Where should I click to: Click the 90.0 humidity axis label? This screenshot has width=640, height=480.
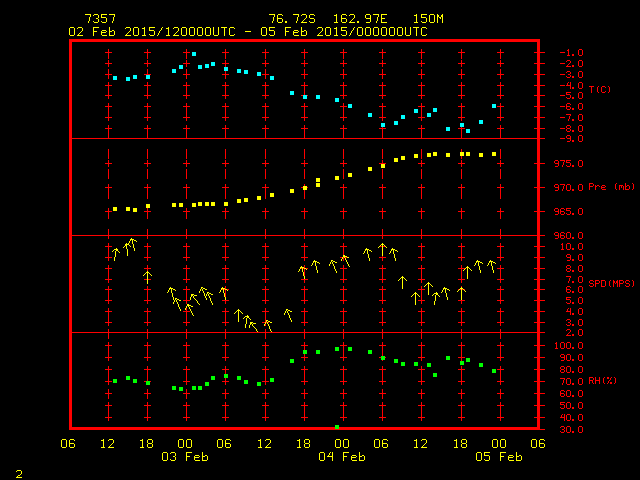pyautogui.click(x=571, y=358)
